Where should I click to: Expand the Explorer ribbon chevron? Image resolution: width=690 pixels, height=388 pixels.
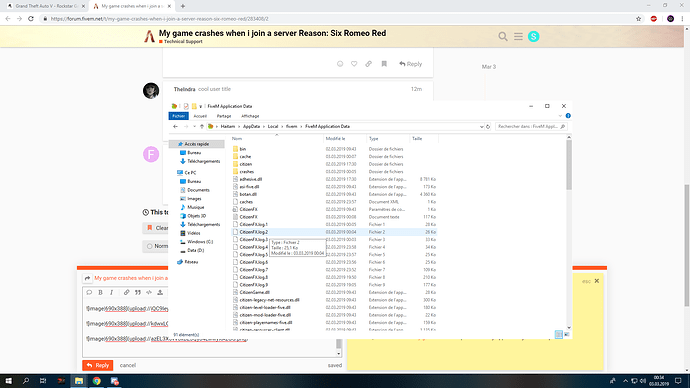560,116
